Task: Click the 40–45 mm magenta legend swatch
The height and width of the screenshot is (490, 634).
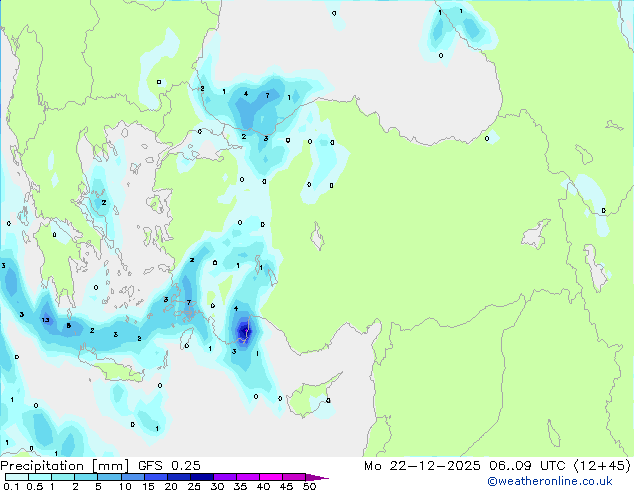Action: [x=271, y=477]
